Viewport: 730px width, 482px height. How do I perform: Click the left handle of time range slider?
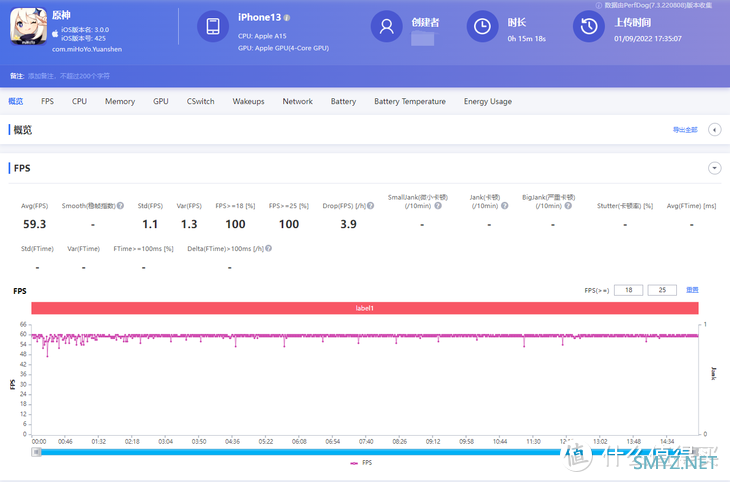(x=36, y=452)
